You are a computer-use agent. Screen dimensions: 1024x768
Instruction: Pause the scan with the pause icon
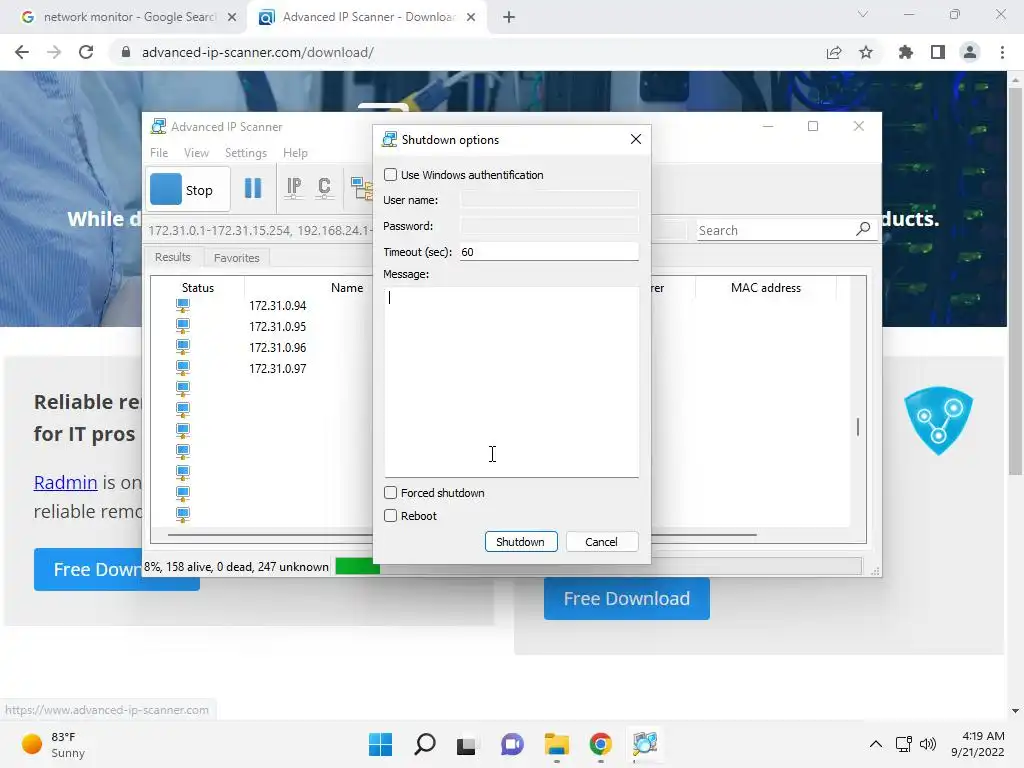[x=253, y=189]
